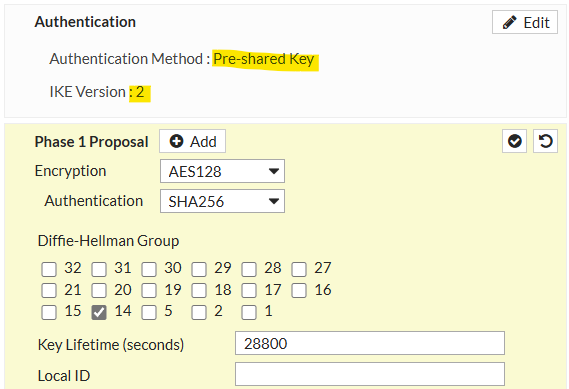Open the Encryption AES128 dropdown
This screenshot has width=569, height=389.
tap(222, 171)
